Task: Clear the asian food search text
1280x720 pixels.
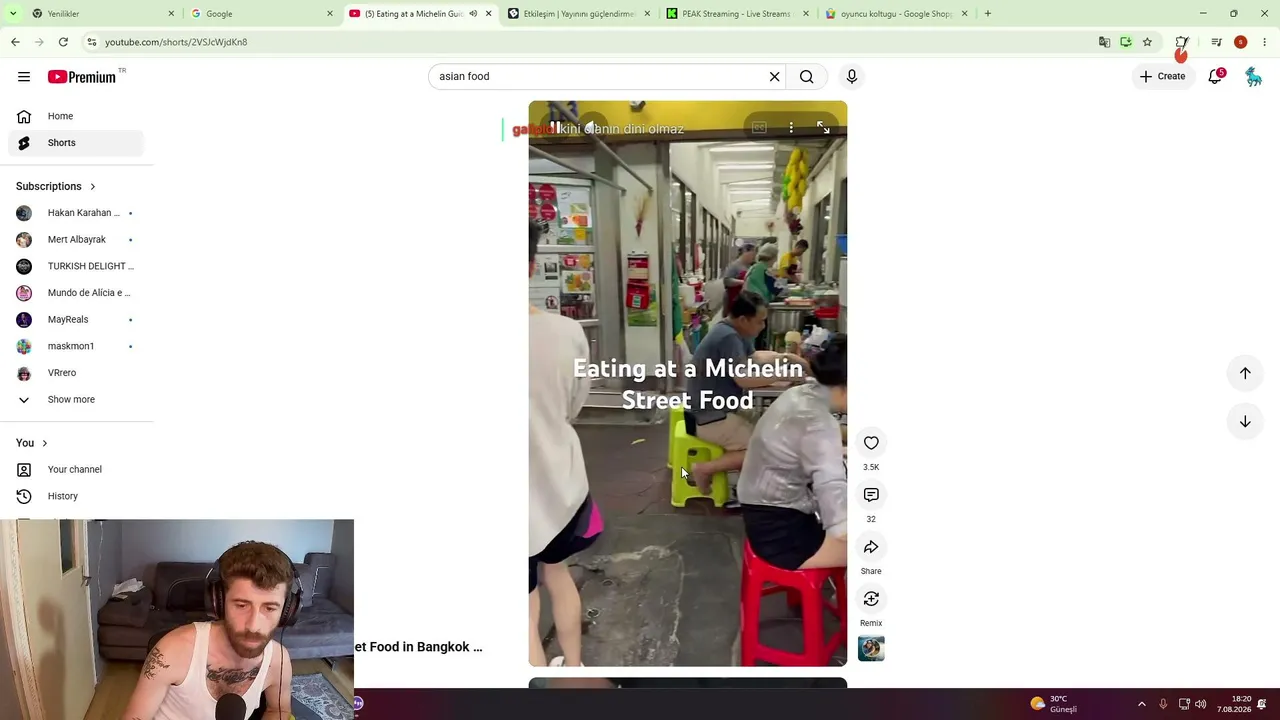Action: pyautogui.click(x=774, y=77)
